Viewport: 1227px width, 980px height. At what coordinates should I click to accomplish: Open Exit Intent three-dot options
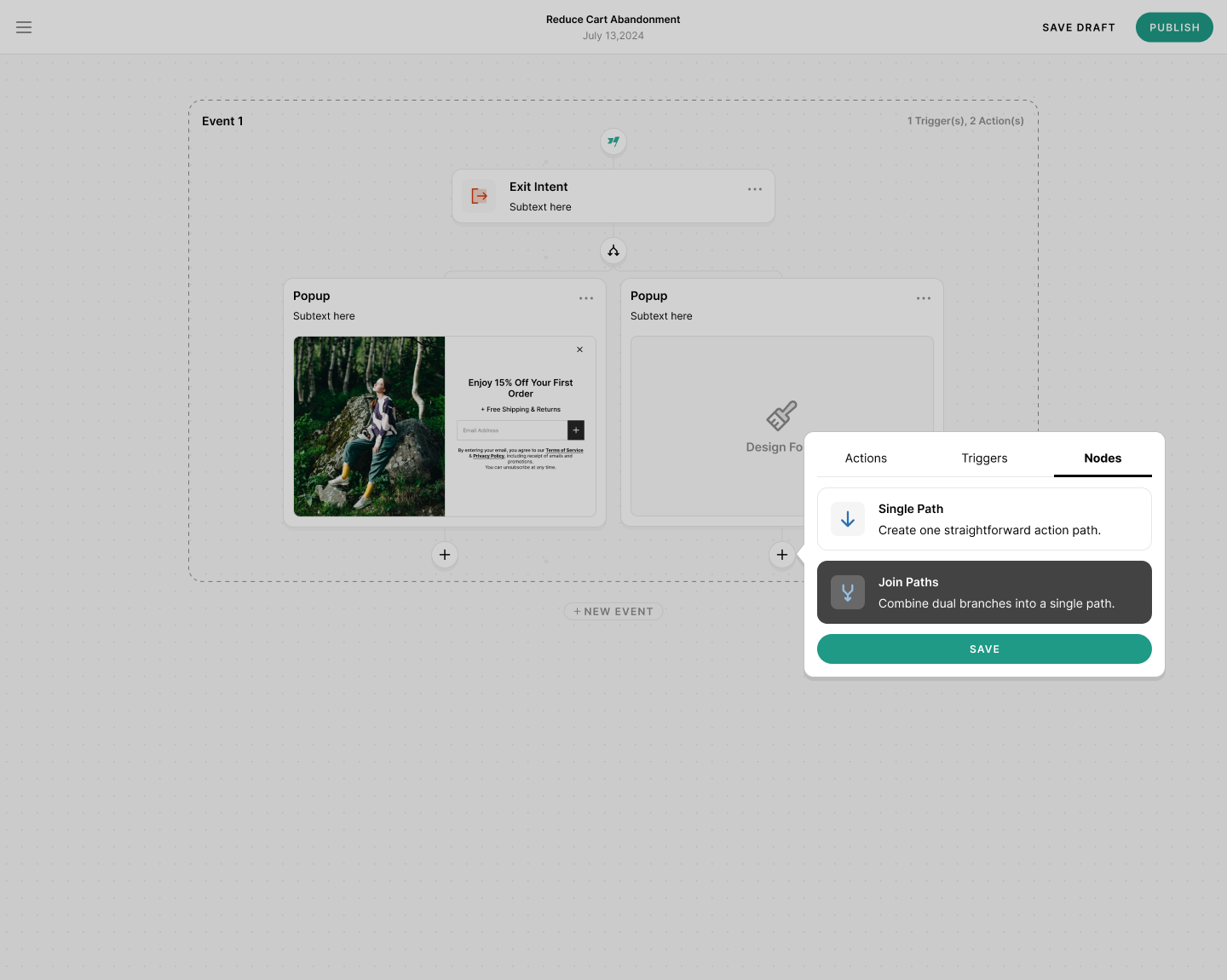[755, 189]
